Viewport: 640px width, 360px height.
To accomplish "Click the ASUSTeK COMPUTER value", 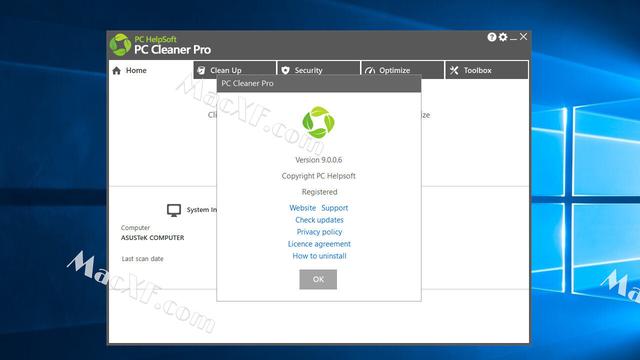I will (153, 238).
